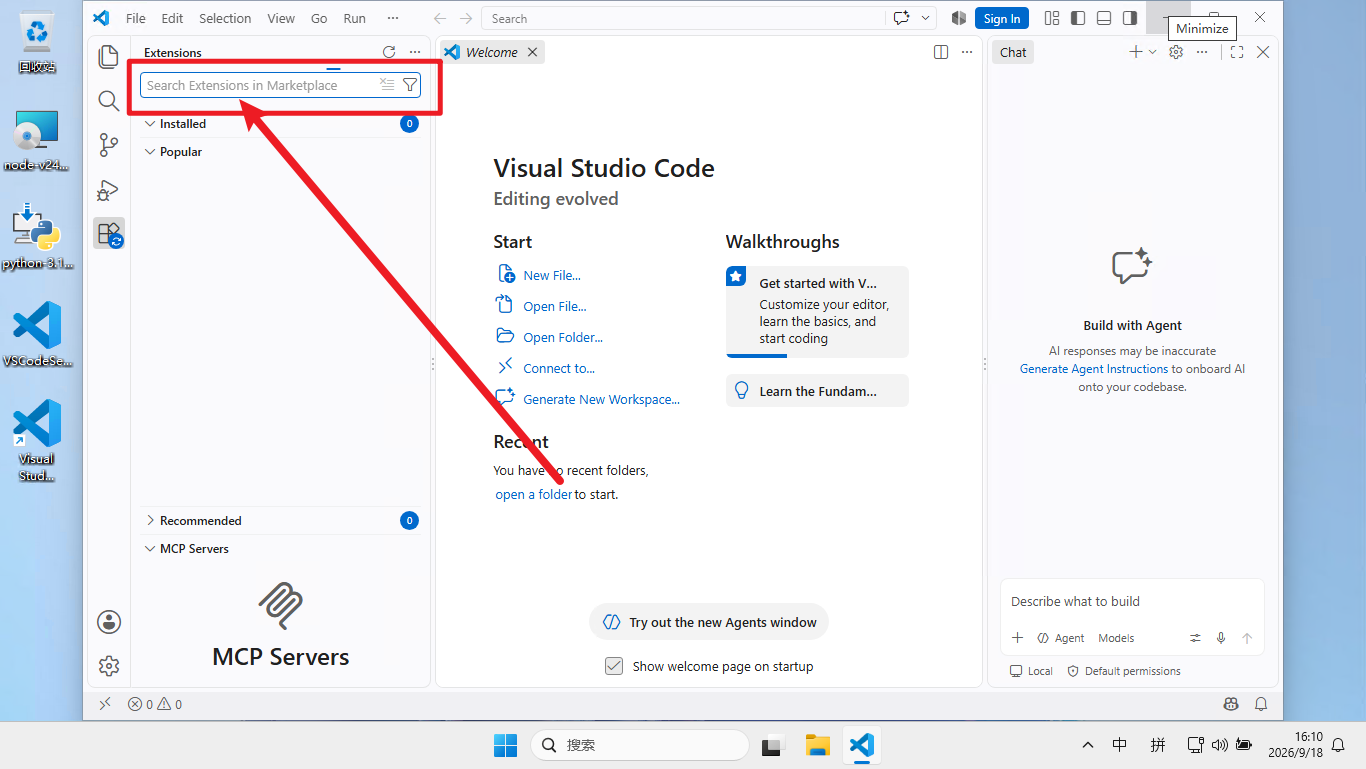Open the Explorer view in activity bar
Screen dimensions: 1366x769
[109, 57]
